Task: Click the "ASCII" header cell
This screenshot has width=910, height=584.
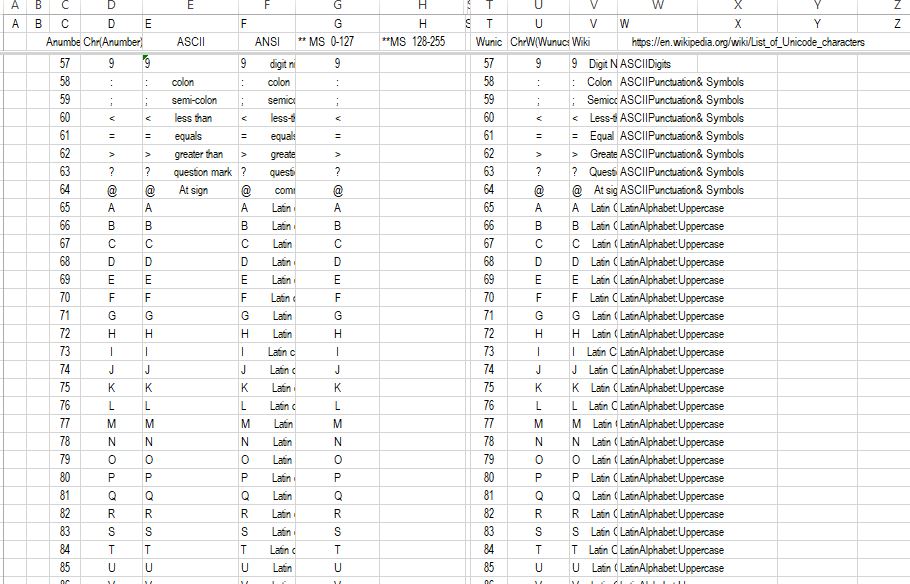Action: pyautogui.click(x=190, y=42)
